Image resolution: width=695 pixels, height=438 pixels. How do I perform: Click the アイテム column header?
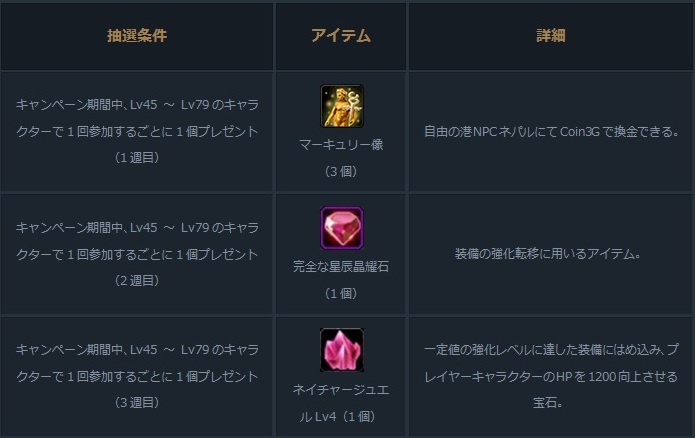pos(341,35)
